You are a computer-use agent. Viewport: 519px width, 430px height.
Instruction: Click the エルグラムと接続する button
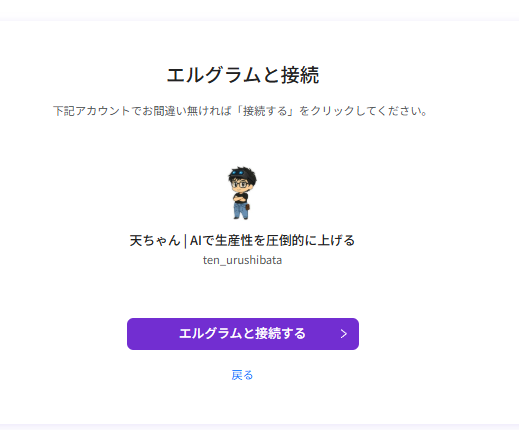[243, 334]
